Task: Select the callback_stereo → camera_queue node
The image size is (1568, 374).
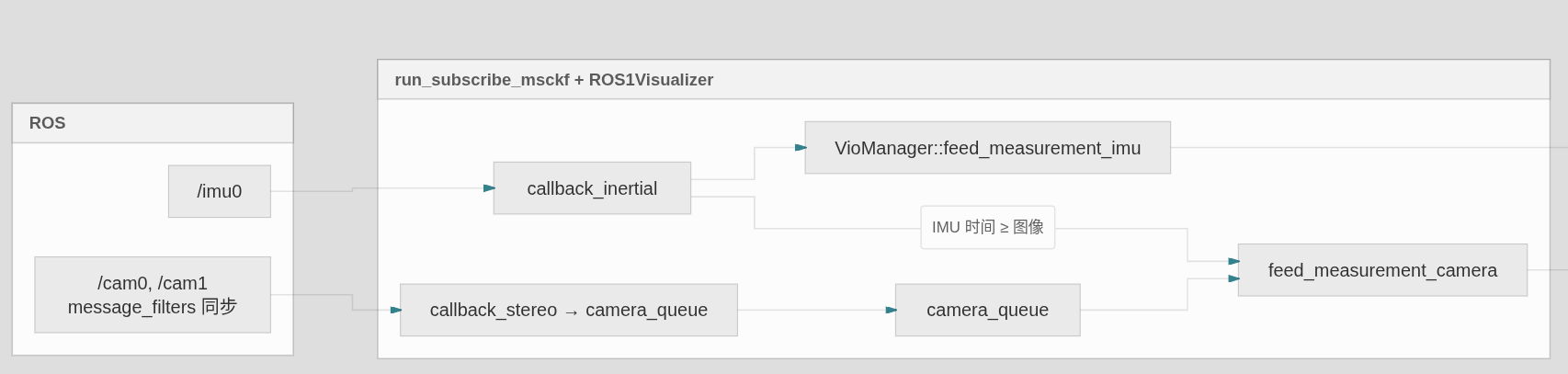Action: [569, 310]
